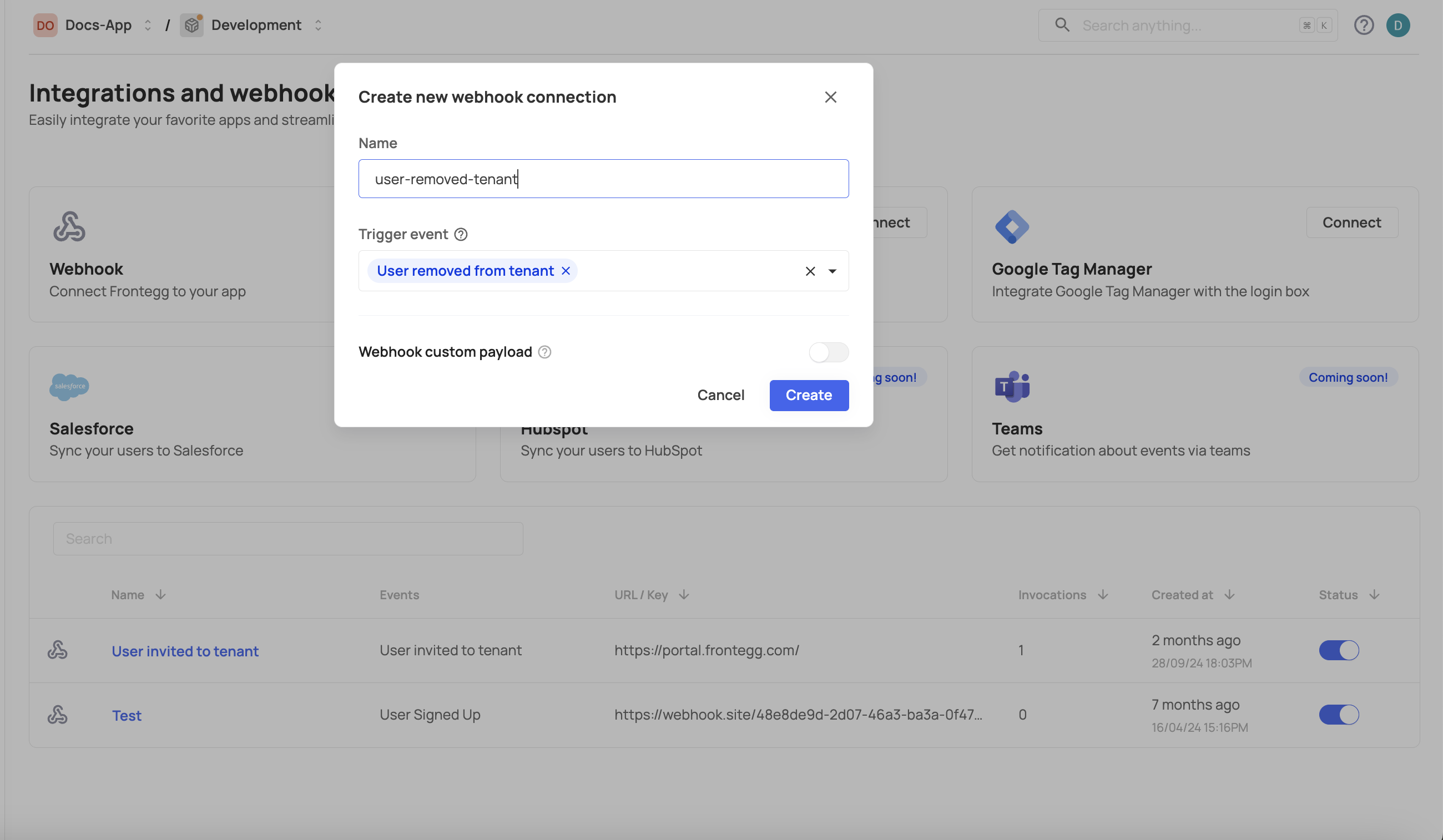Click the Development environment cube icon

point(192,25)
